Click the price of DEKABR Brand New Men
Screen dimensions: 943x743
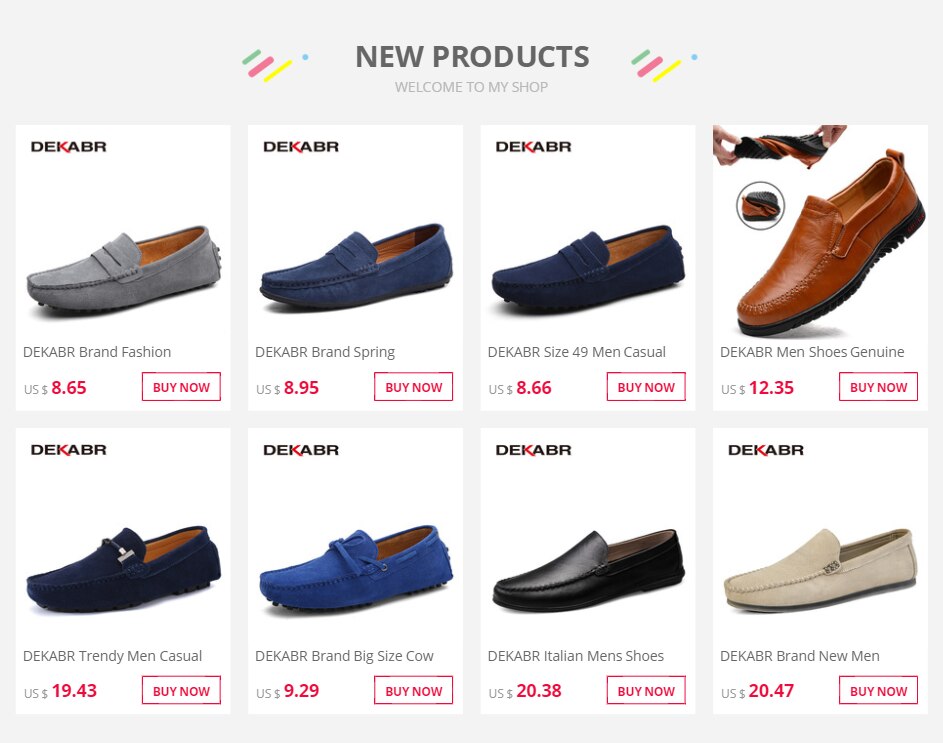(764, 690)
